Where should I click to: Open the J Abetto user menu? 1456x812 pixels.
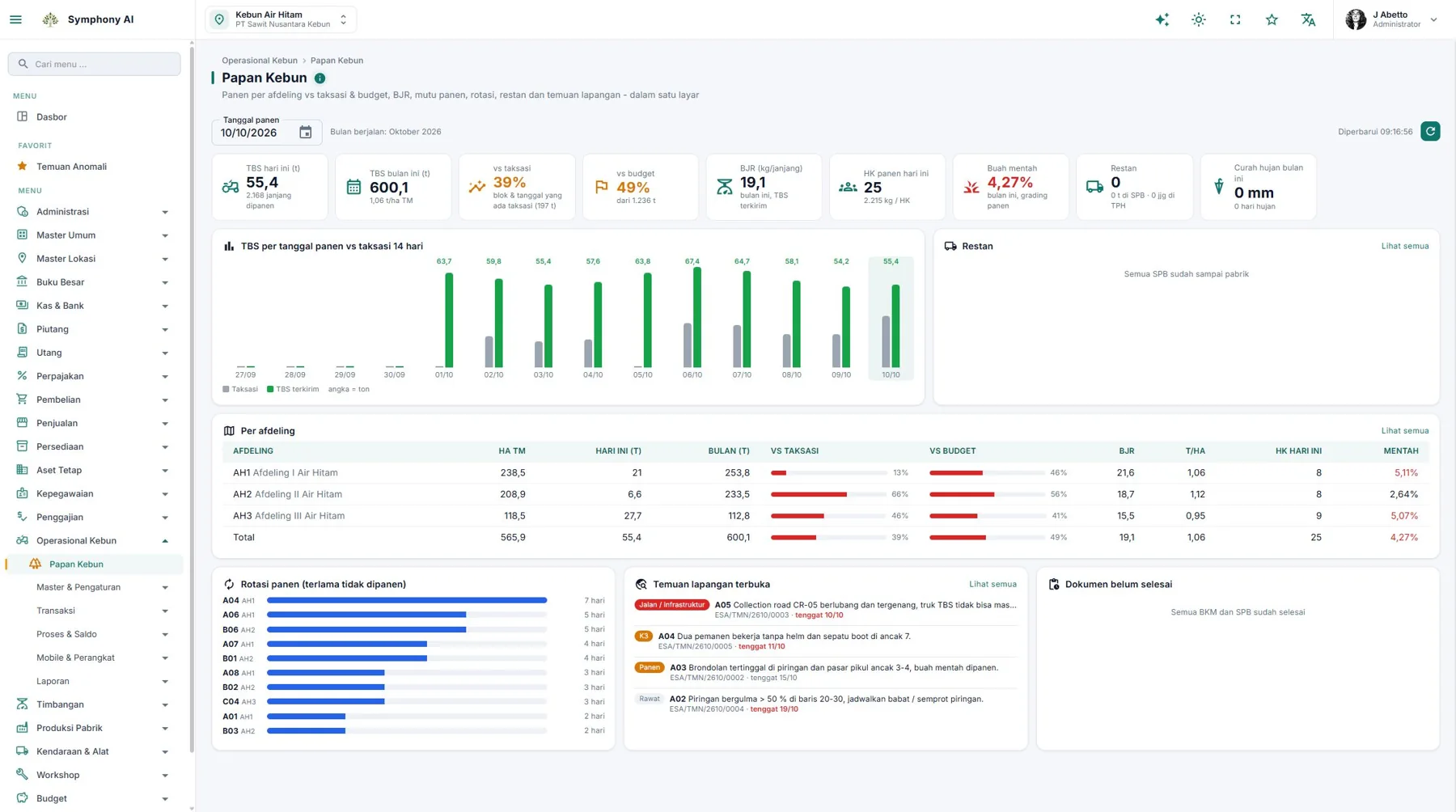click(1391, 19)
